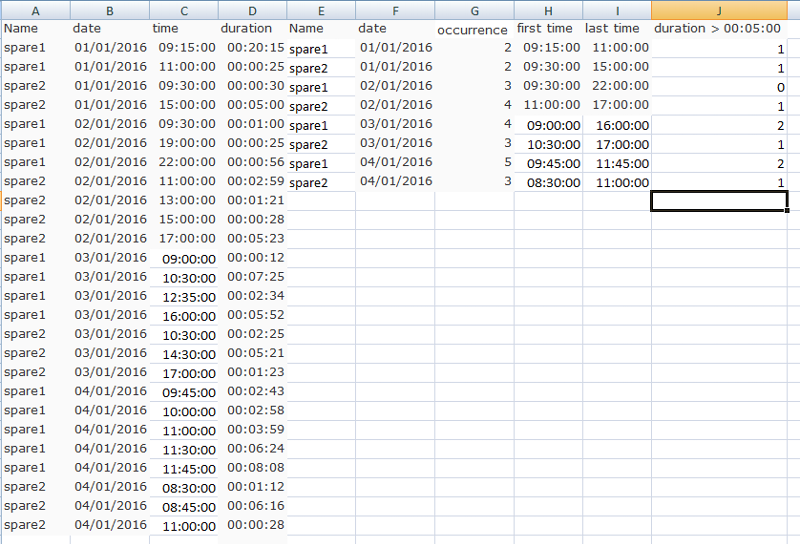Select column A header

point(35,11)
